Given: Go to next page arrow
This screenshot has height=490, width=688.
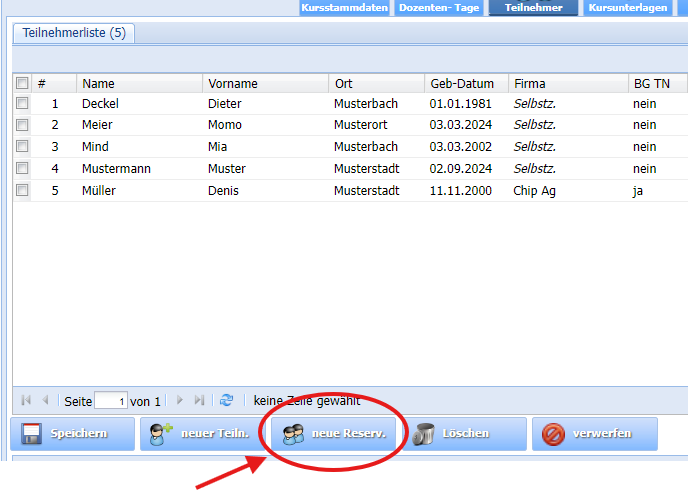Looking at the screenshot, I should point(180,400).
